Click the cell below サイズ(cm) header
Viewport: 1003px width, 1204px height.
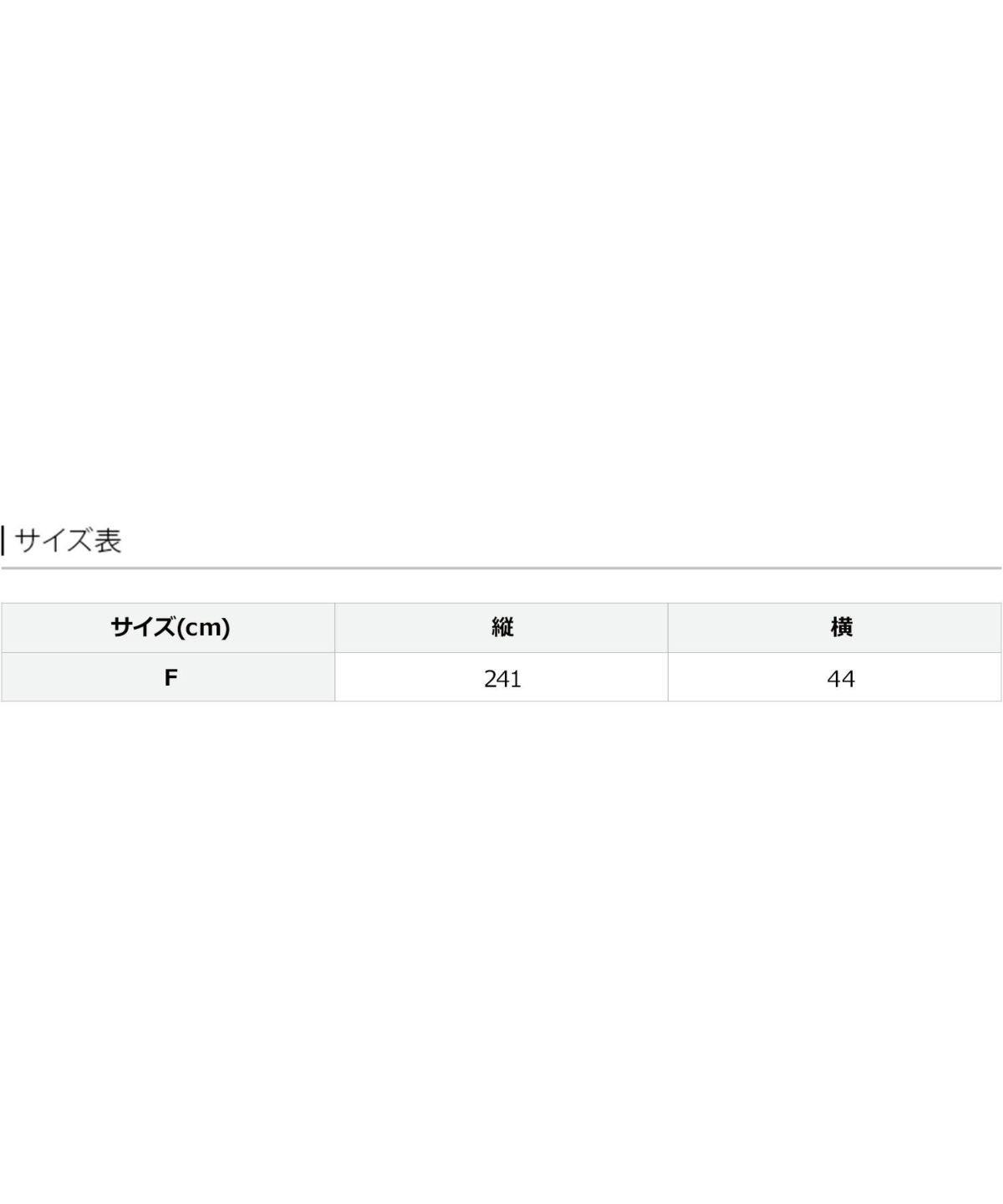tap(170, 677)
